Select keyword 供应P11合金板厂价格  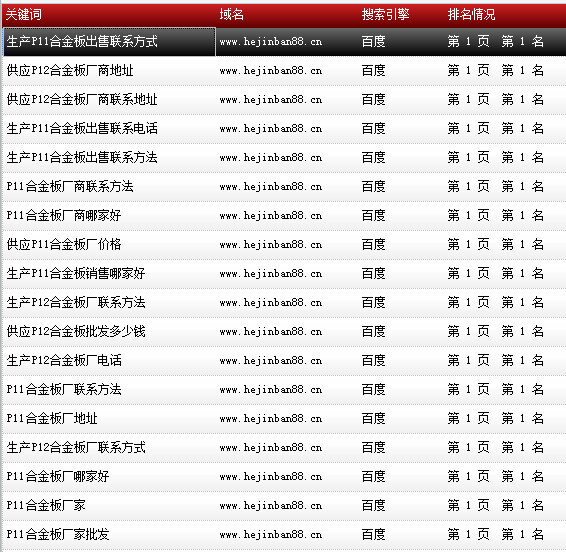[64, 244]
